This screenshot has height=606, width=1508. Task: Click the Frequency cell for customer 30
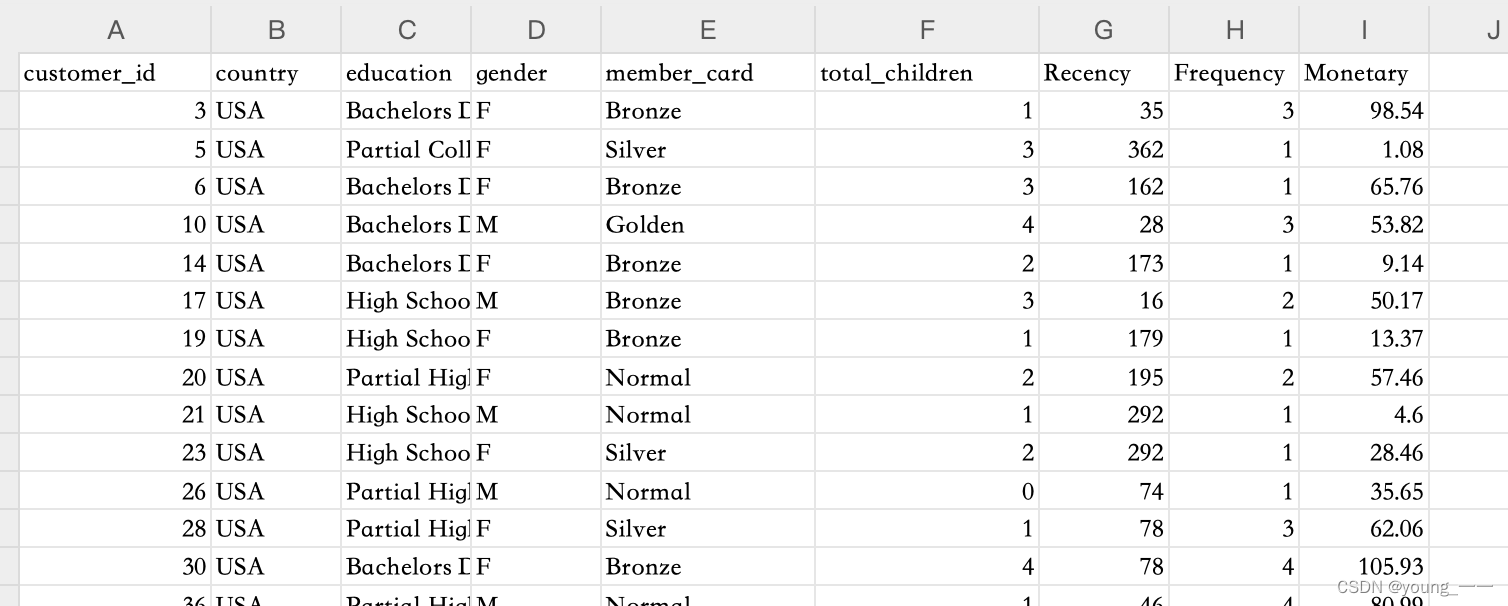click(1234, 567)
